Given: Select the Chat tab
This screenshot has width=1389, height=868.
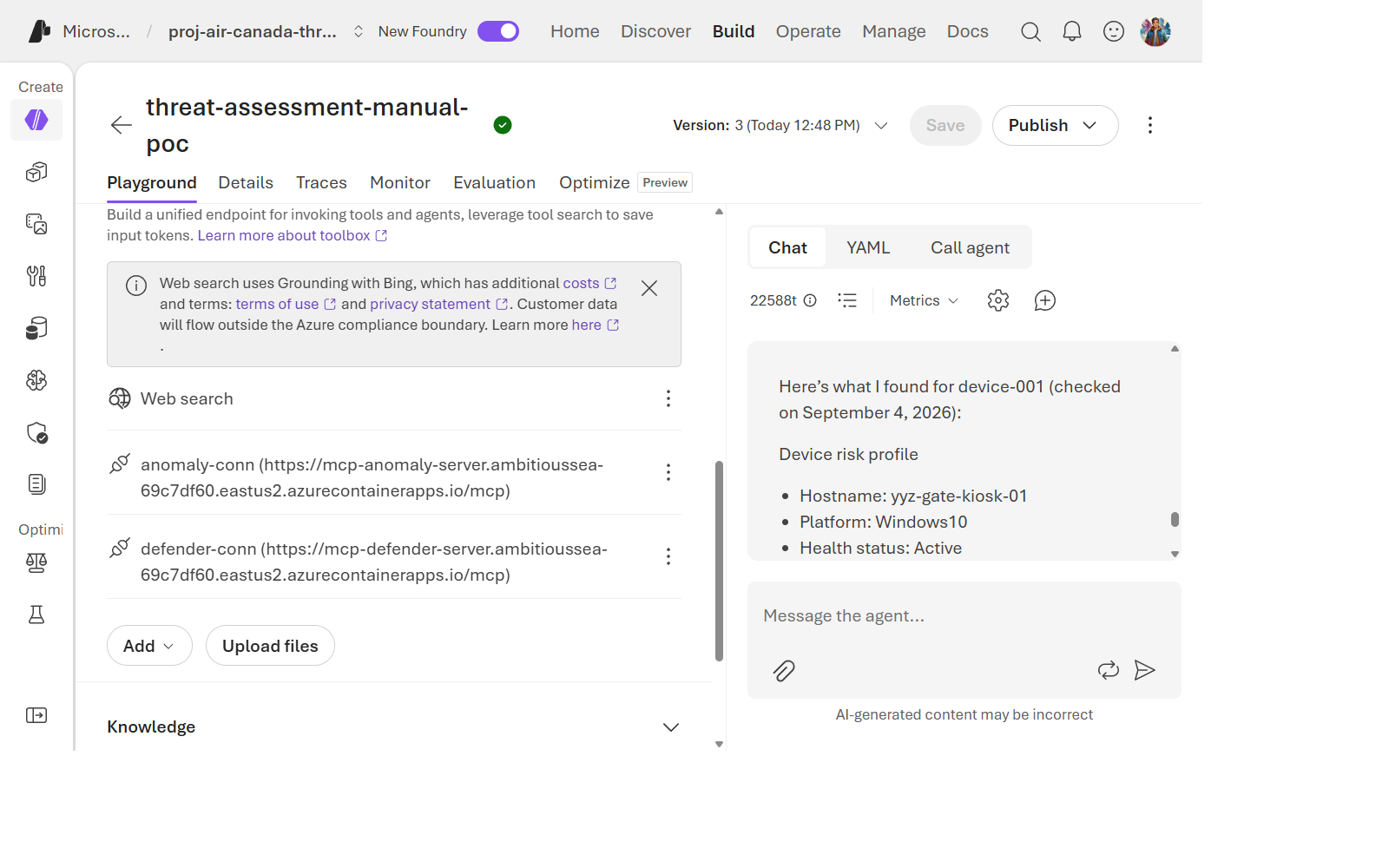Looking at the screenshot, I should pos(787,247).
